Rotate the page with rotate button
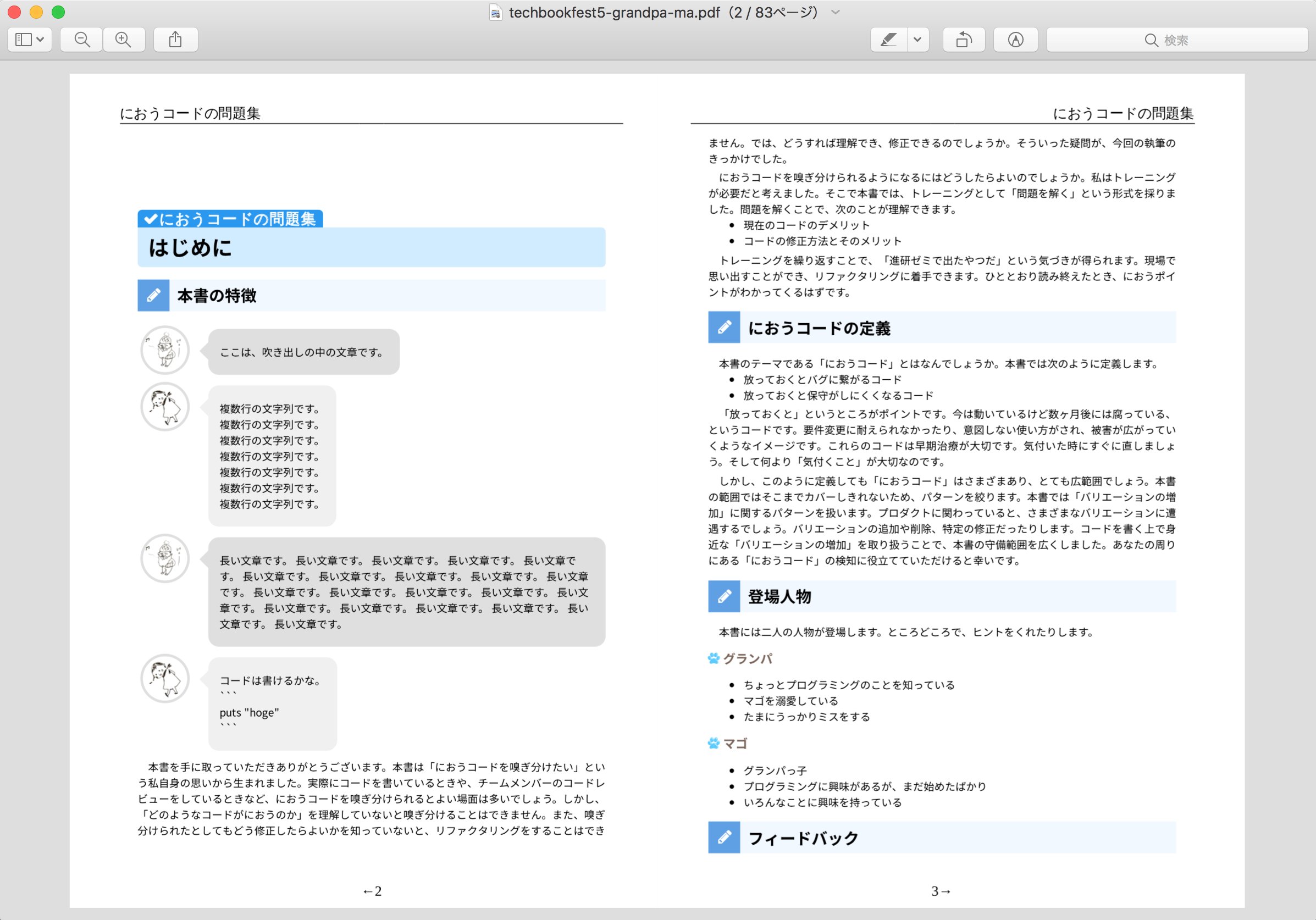The width and height of the screenshot is (1316, 920). (964, 40)
